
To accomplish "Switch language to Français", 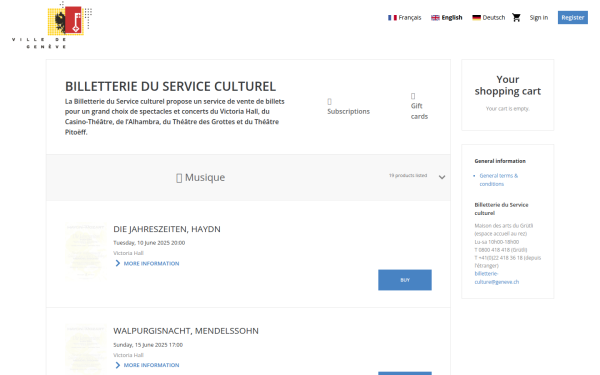I will point(404,18).
